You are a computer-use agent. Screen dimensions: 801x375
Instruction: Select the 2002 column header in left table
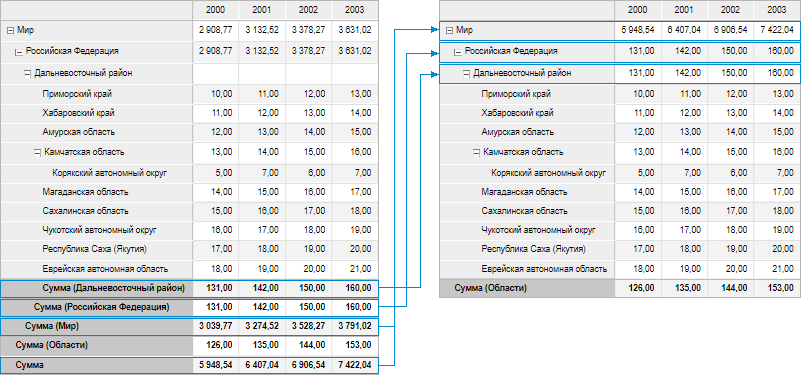[309, 10]
